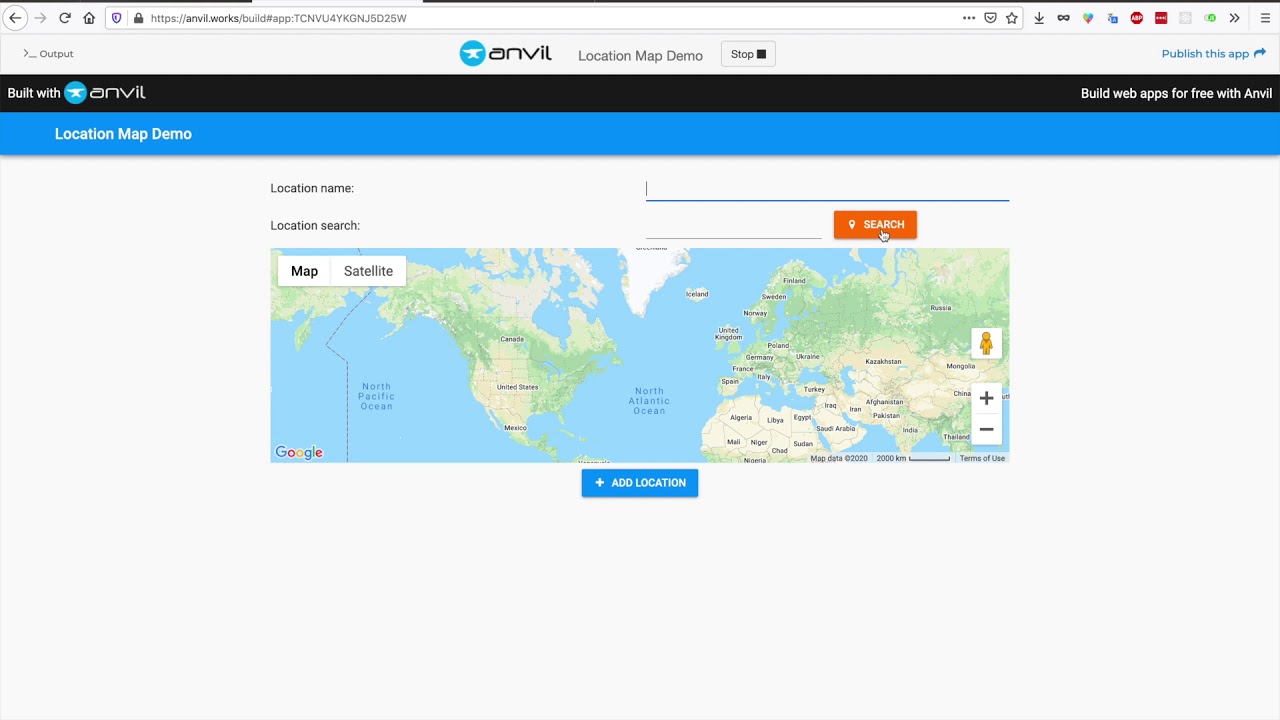
Task: Pick up the Street View pegman icon
Action: pyautogui.click(x=986, y=344)
